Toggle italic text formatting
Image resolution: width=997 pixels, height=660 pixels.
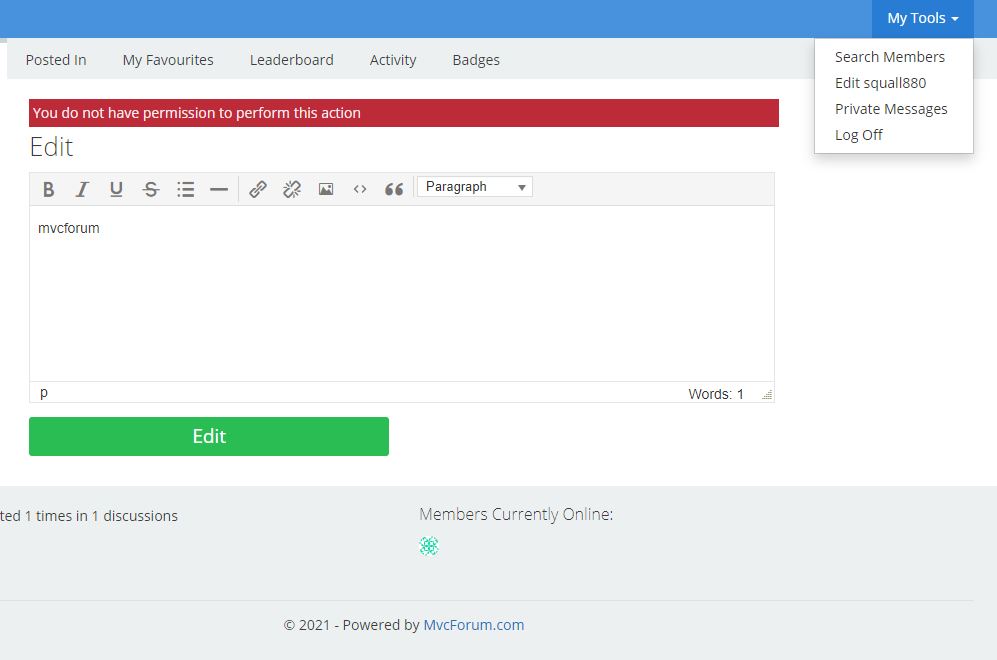tap(82, 189)
